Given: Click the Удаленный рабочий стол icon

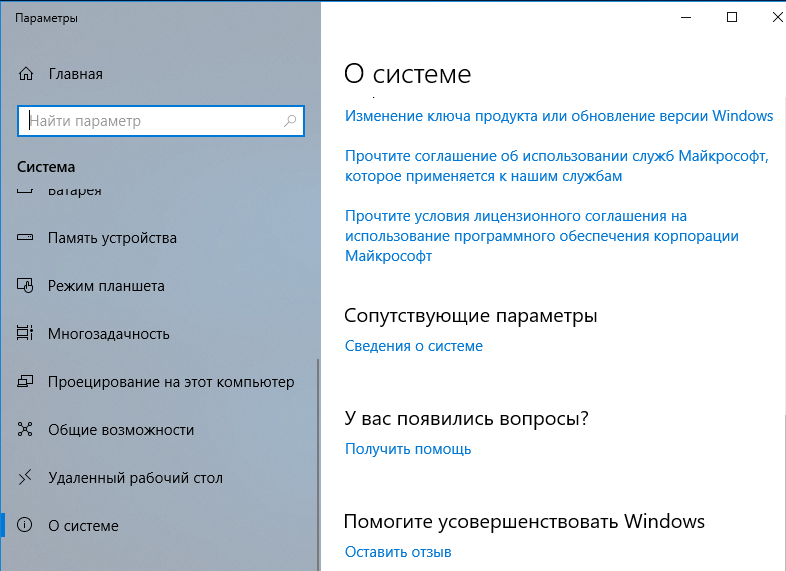Looking at the screenshot, I should click(x=25, y=477).
